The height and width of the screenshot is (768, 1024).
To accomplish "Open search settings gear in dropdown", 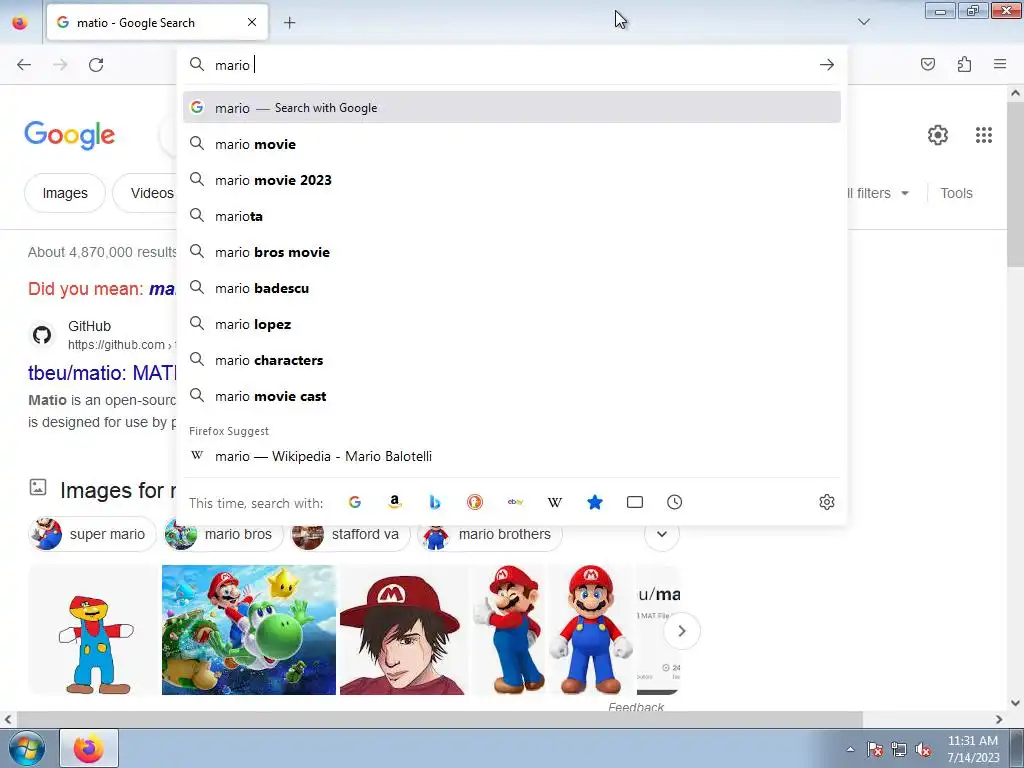I will (x=827, y=502).
